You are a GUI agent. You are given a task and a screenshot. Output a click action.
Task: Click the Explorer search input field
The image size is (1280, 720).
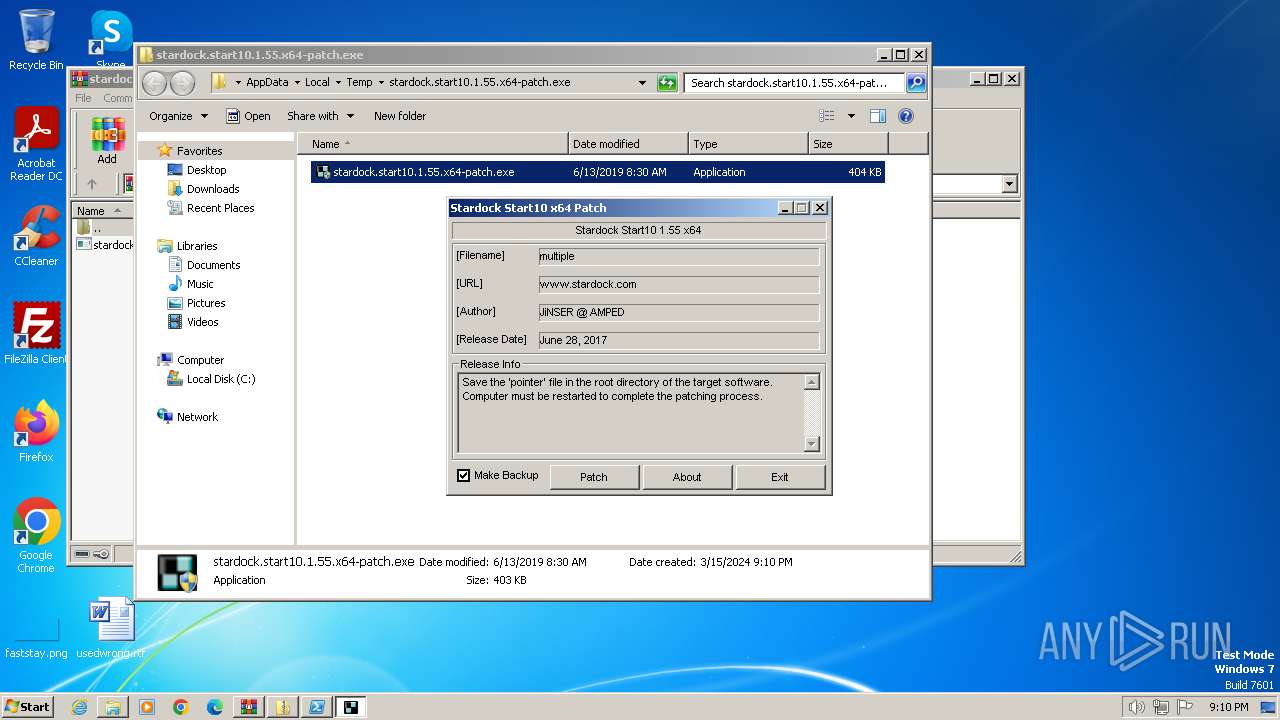point(795,83)
